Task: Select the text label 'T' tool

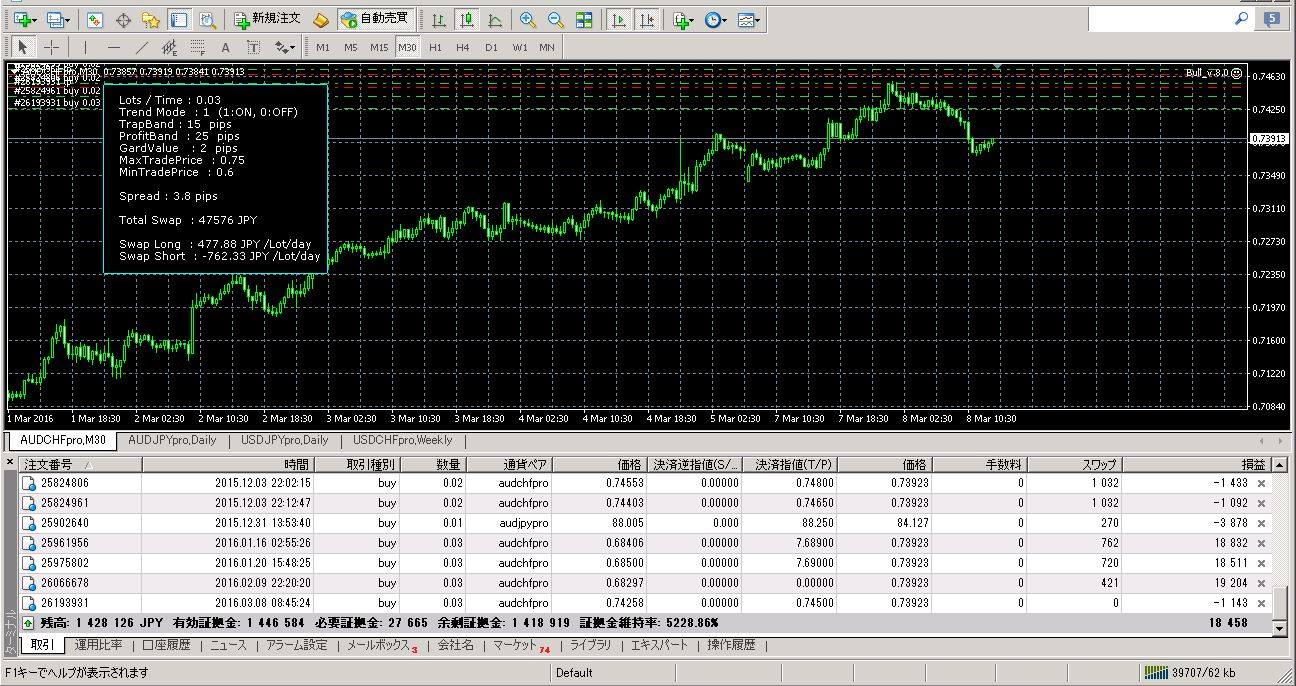Action: tap(253, 47)
